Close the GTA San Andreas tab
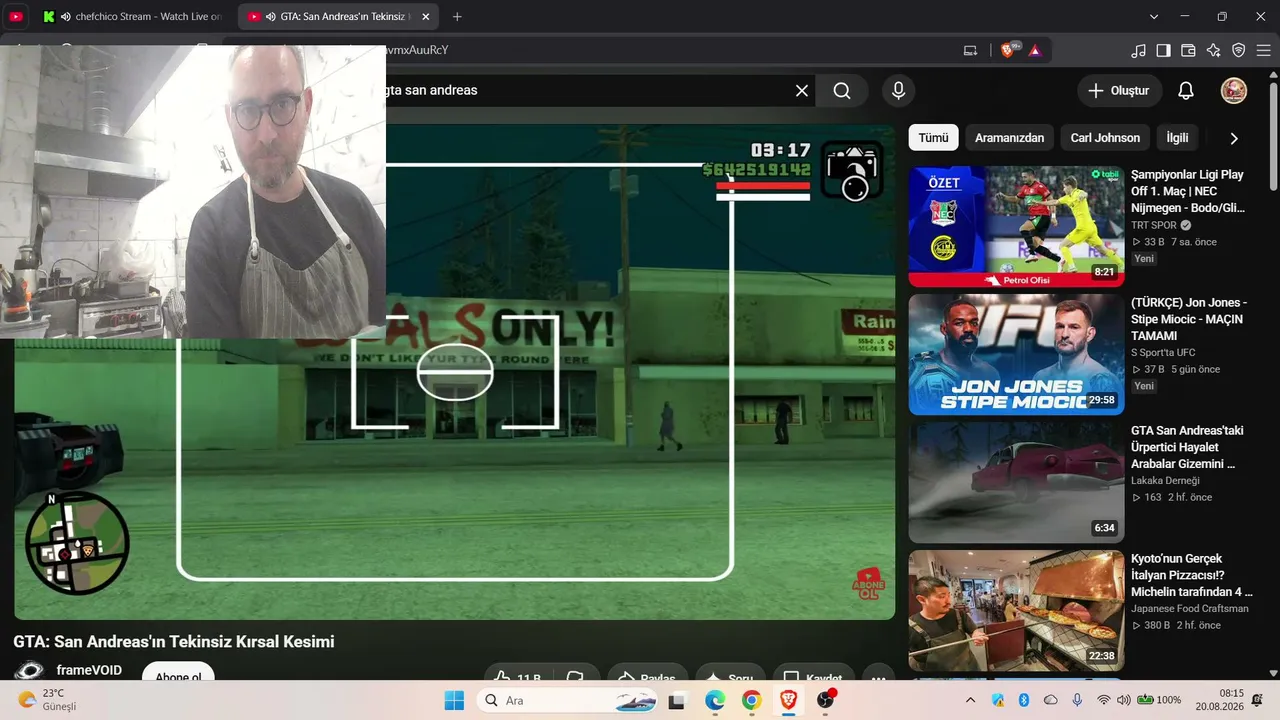This screenshot has height=720, width=1280. tap(426, 17)
